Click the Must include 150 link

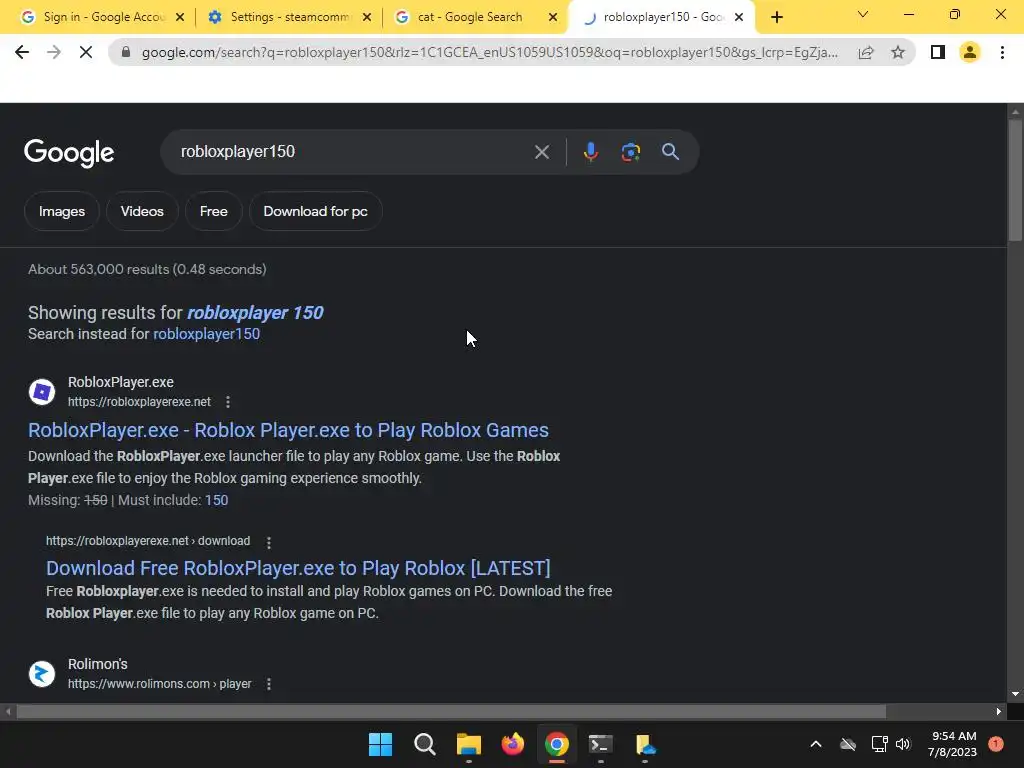coord(216,500)
